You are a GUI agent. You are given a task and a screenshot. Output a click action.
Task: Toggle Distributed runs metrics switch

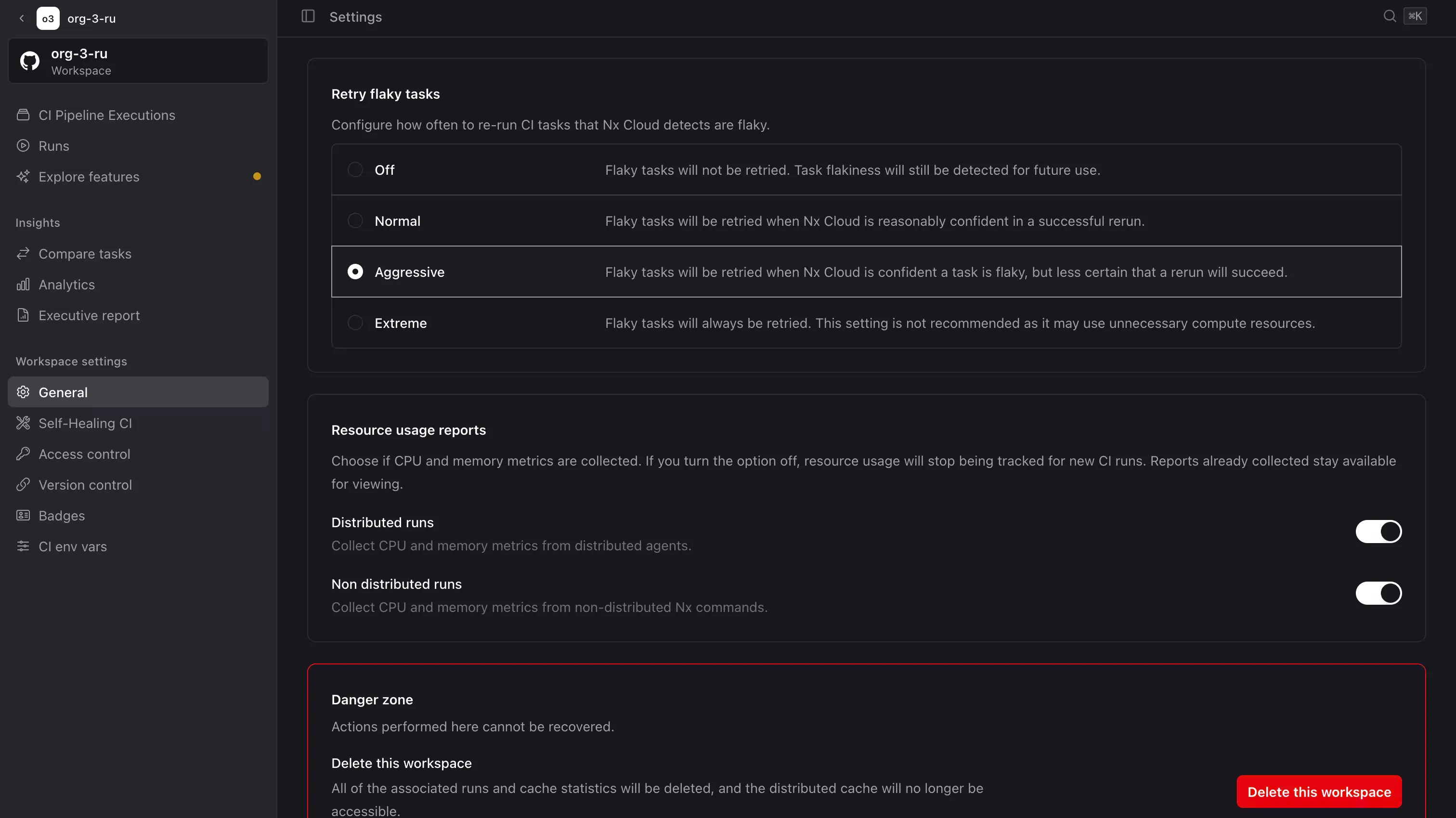pyautogui.click(x=1378, y=532)
